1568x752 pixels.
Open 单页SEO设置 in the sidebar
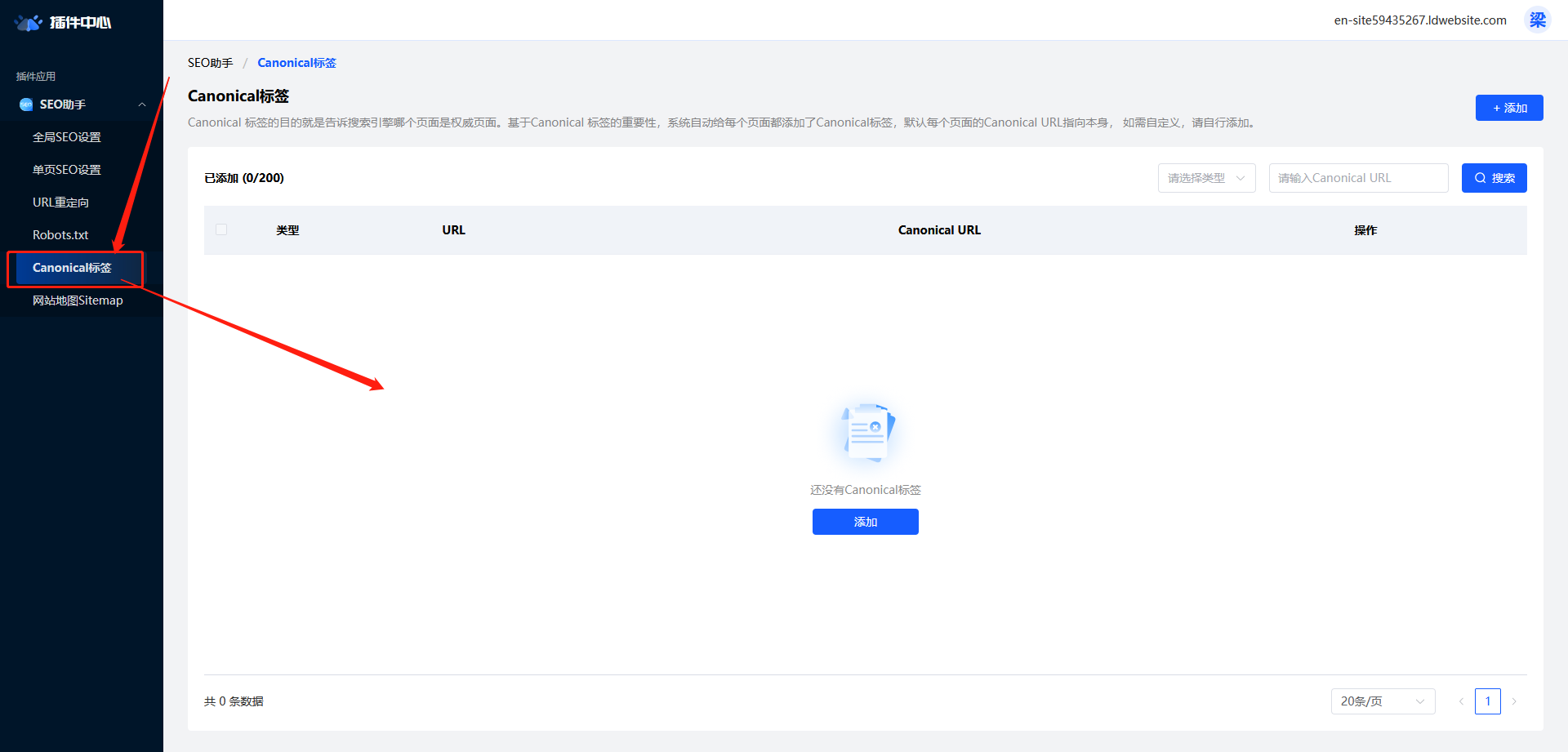coord(67,170)
